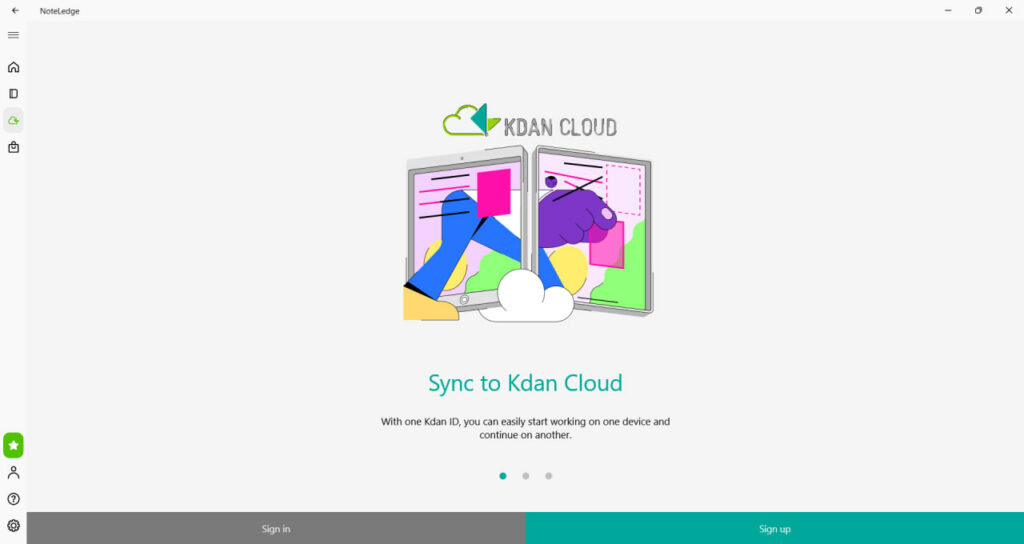Select the Kdan Cloud sync icon
Viewport: 1024px width, 544px height.
click(13, 120)
